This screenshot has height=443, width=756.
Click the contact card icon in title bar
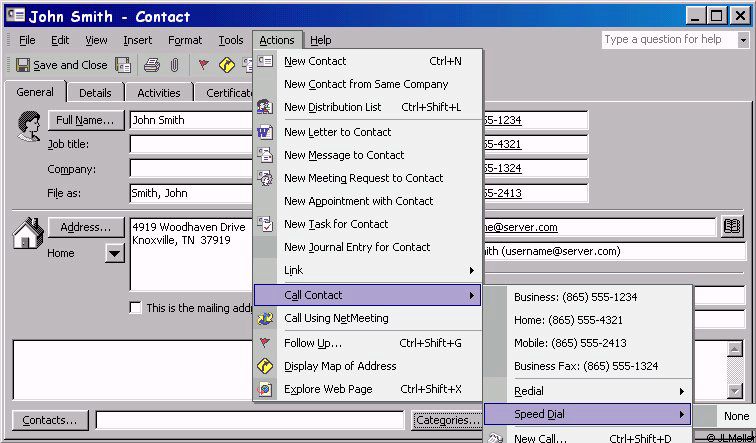pyautogui.click(x=15, y=15)
